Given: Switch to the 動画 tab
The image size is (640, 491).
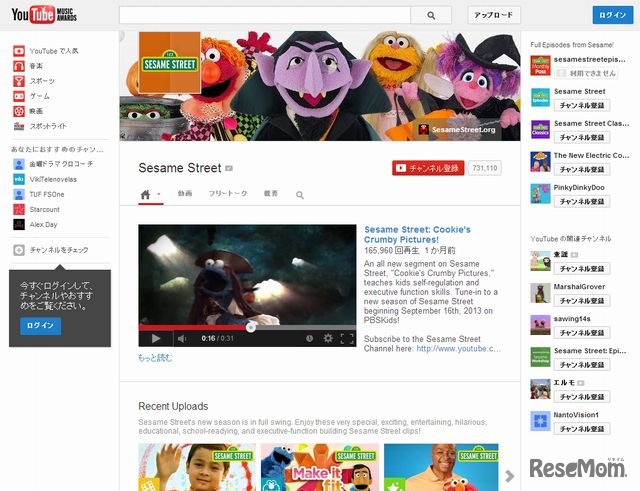Looking at the screenshot, I should click(x=184, y=193).
